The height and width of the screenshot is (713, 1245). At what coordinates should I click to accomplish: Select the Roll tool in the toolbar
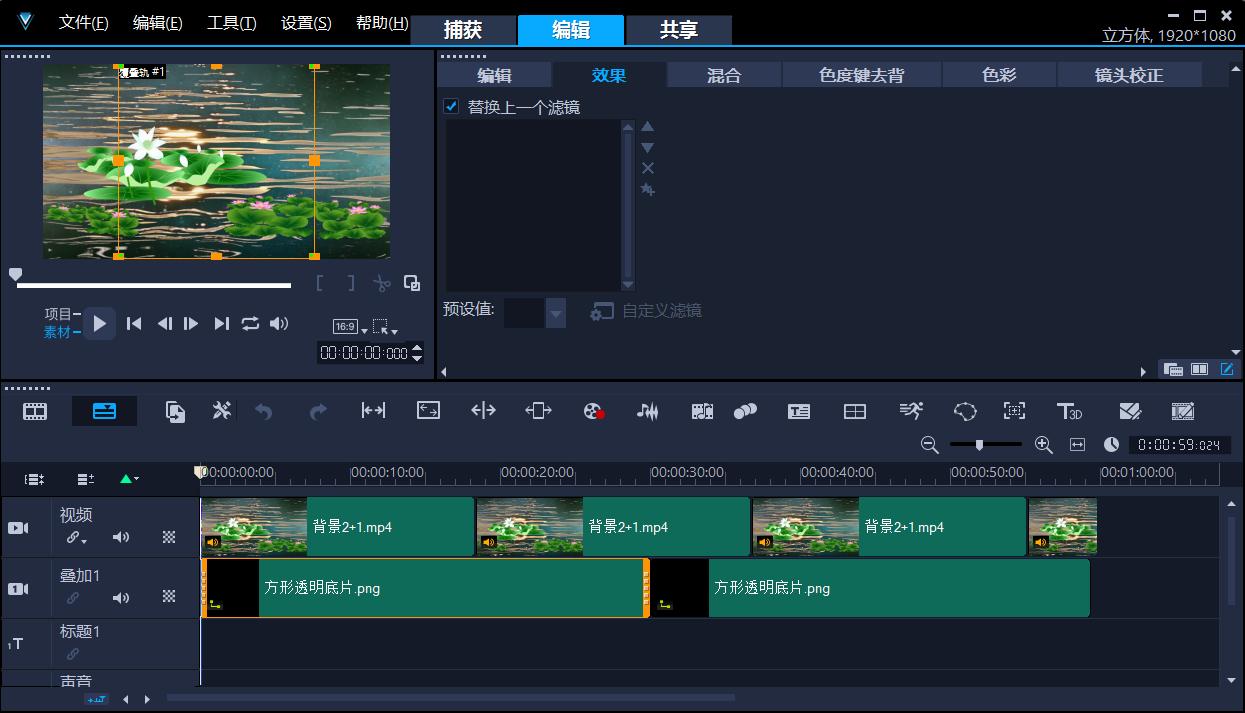483,411
